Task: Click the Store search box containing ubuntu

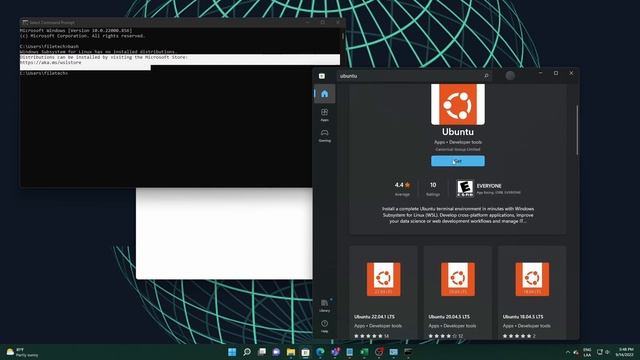Action: [x=414, y=76]
